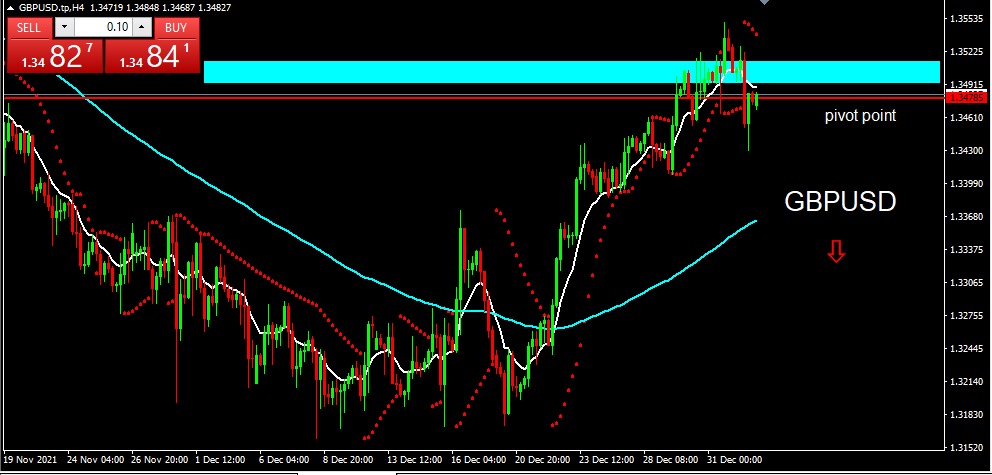Screen dimensions: 992x475
Task: Click the 6 Dec 04:00 time label
Action: click(284, 459)
